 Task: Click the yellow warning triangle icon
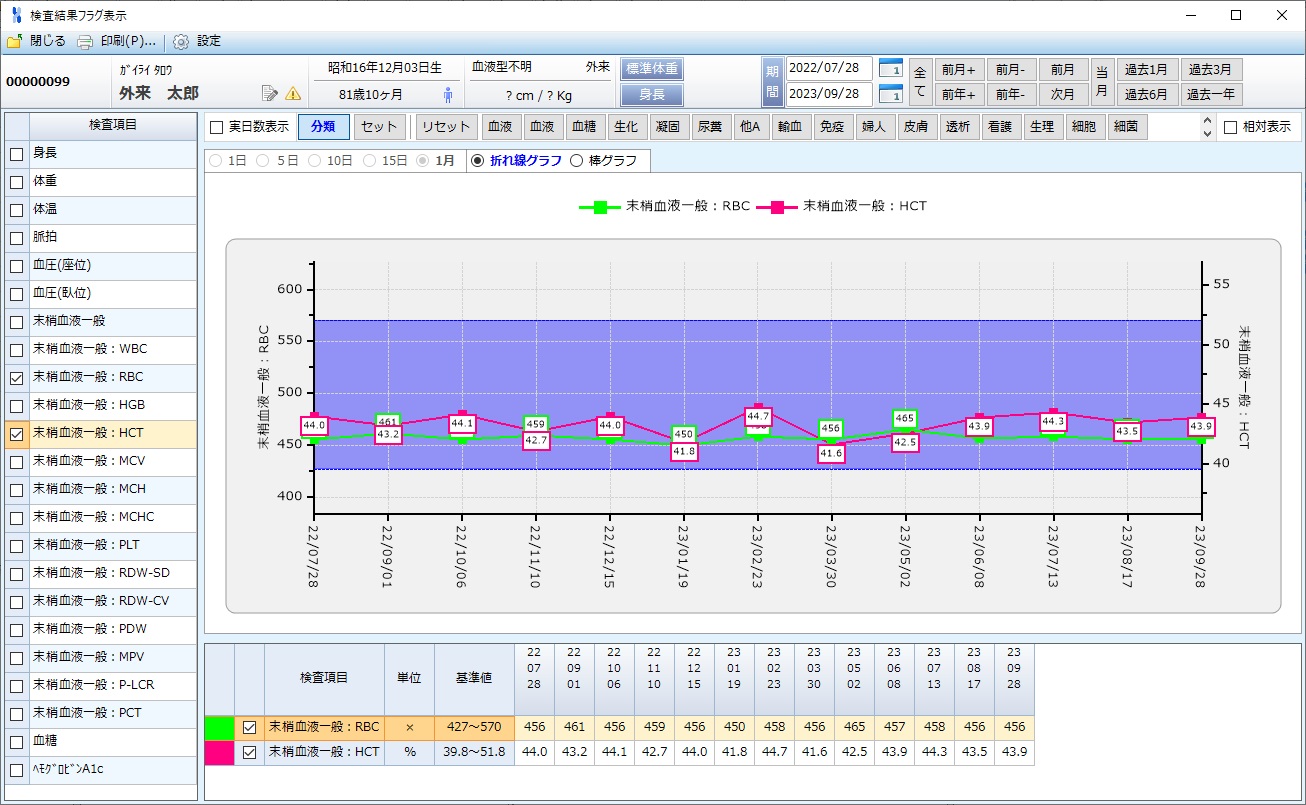pos(293,93)
